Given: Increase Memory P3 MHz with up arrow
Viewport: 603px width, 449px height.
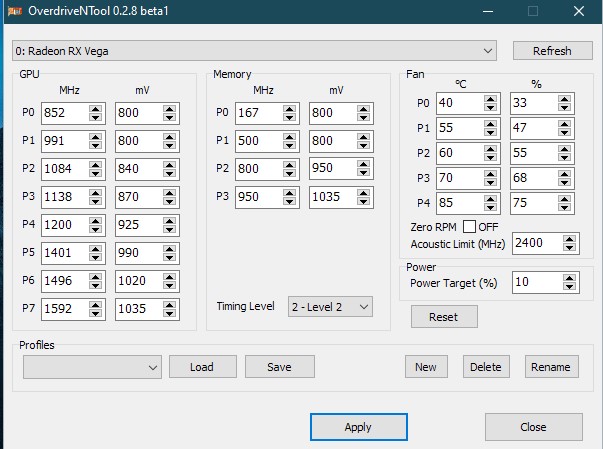Looking at the screenshot, I should 289,193.
